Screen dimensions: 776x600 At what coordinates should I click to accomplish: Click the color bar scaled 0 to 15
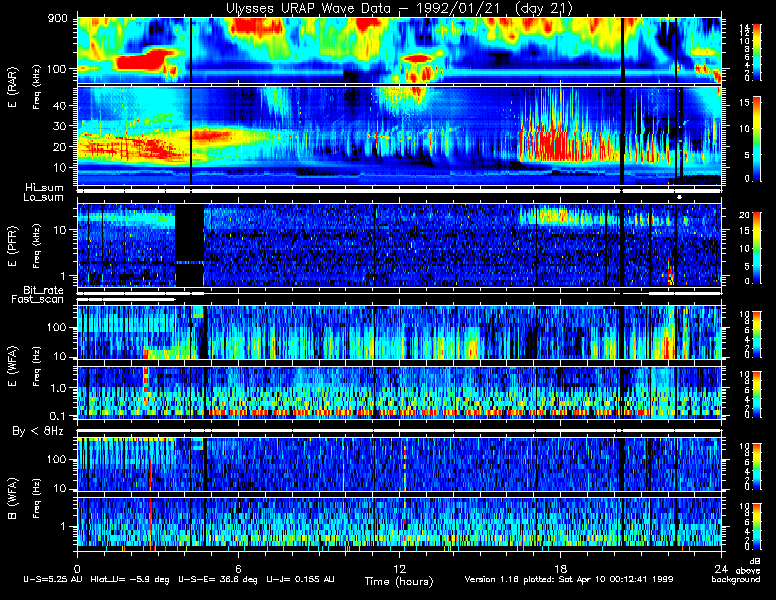click(757, 139)
